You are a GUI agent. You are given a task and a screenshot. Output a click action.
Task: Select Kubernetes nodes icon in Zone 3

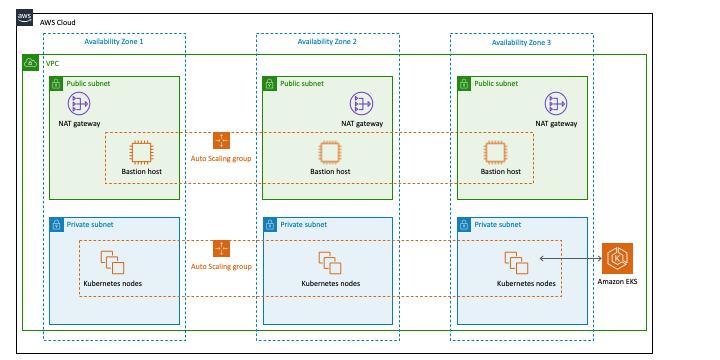tap(517, 263)
